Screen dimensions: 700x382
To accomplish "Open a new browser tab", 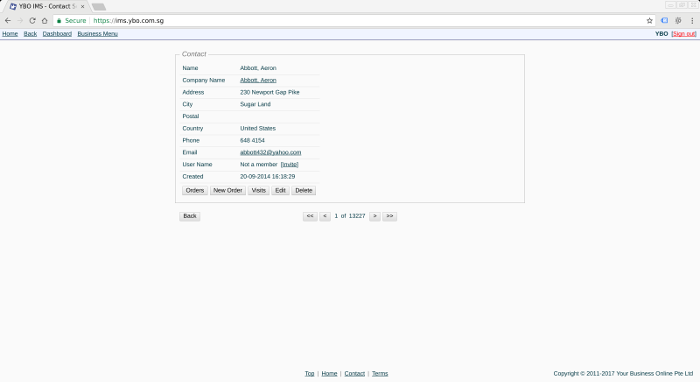I will [99, 7].
